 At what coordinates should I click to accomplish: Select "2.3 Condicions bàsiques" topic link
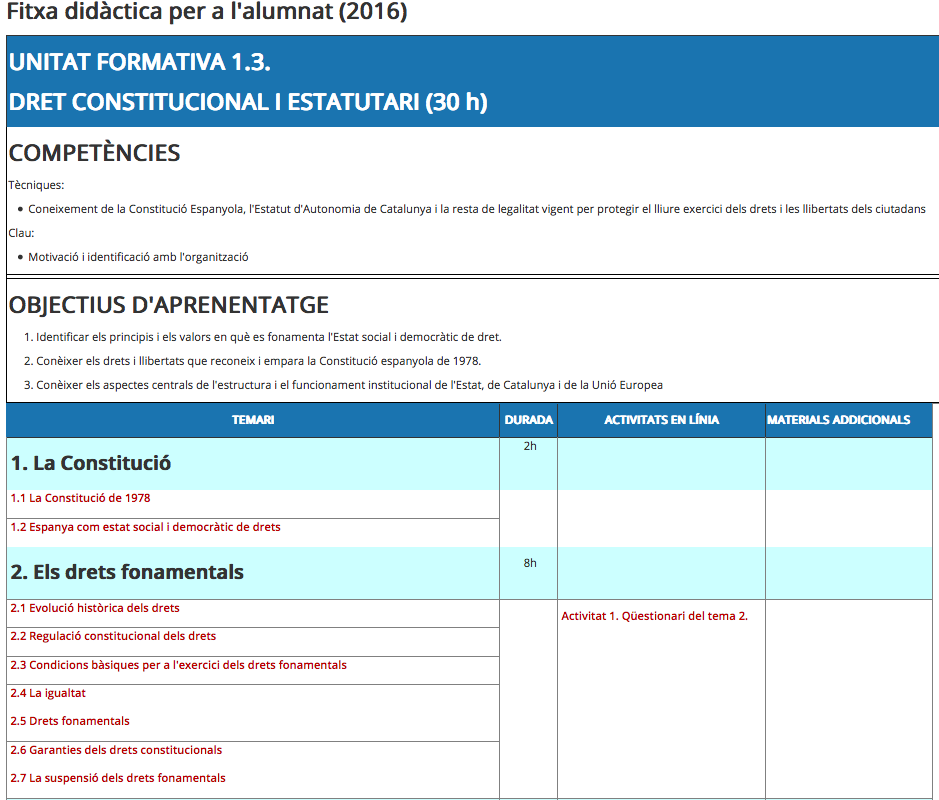coord(178,665)
